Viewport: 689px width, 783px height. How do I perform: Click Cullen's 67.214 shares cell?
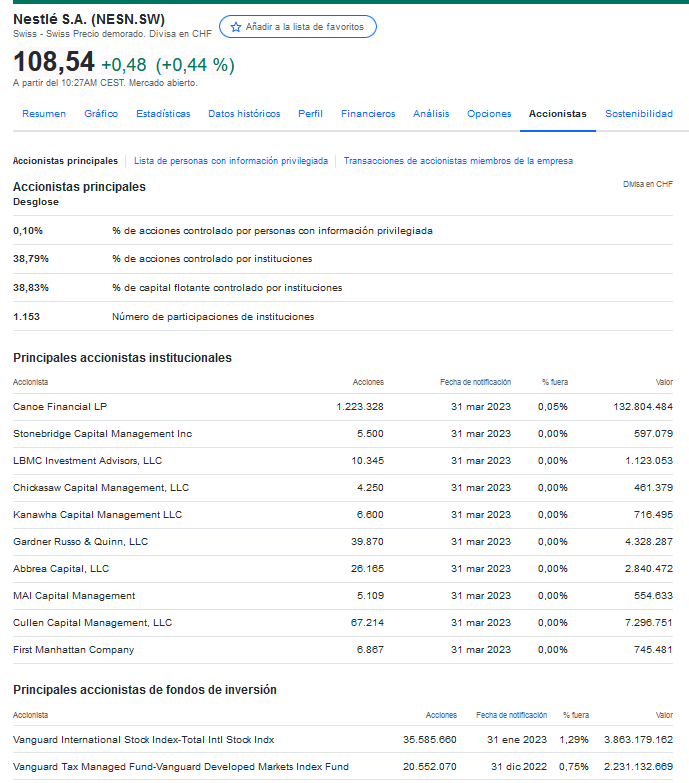tap(367, 622)
